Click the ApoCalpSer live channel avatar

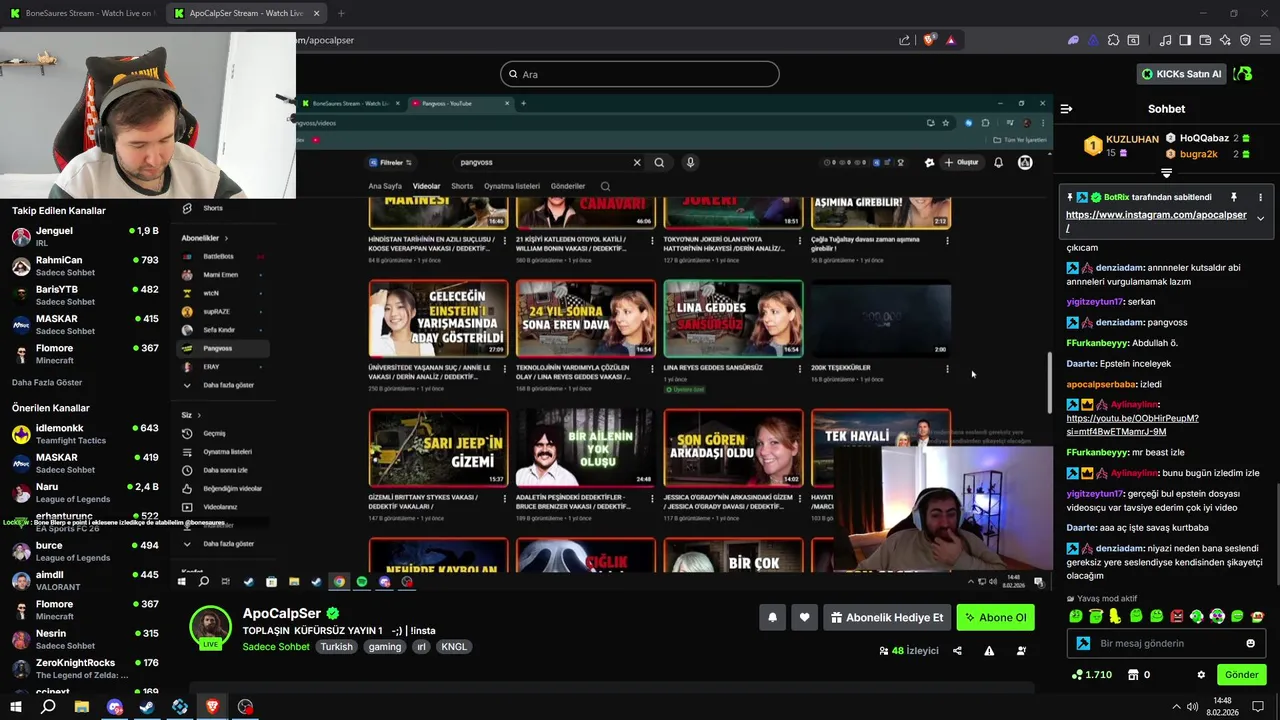(211, 627)
